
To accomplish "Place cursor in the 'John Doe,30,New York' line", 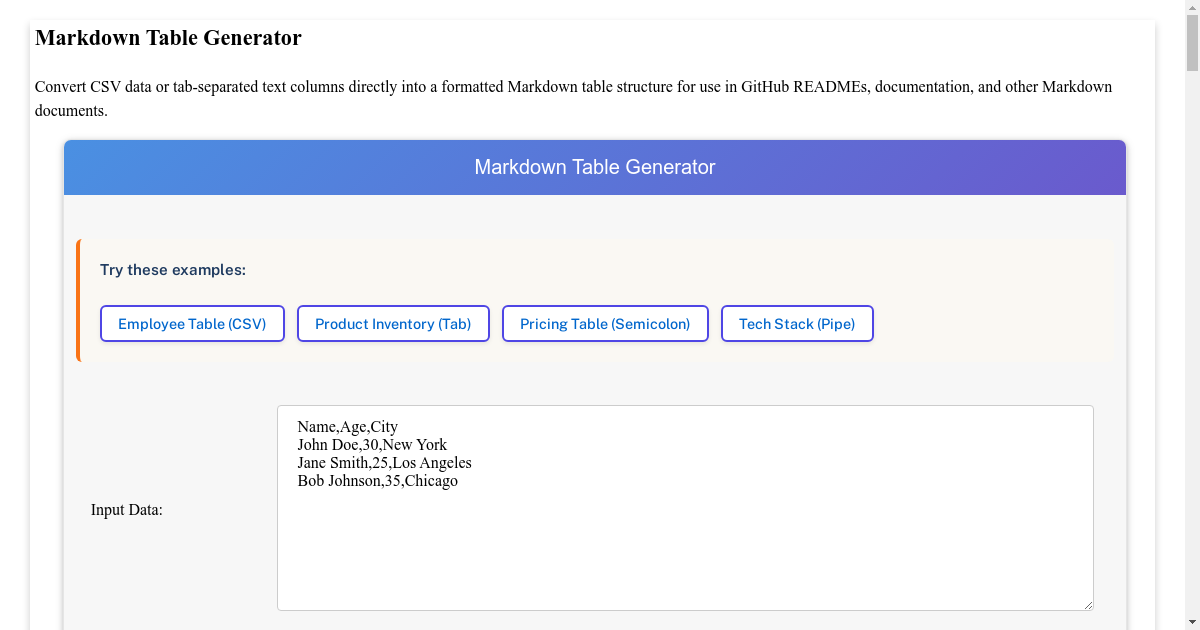I will pyautogui.click(x=372, y=445).
